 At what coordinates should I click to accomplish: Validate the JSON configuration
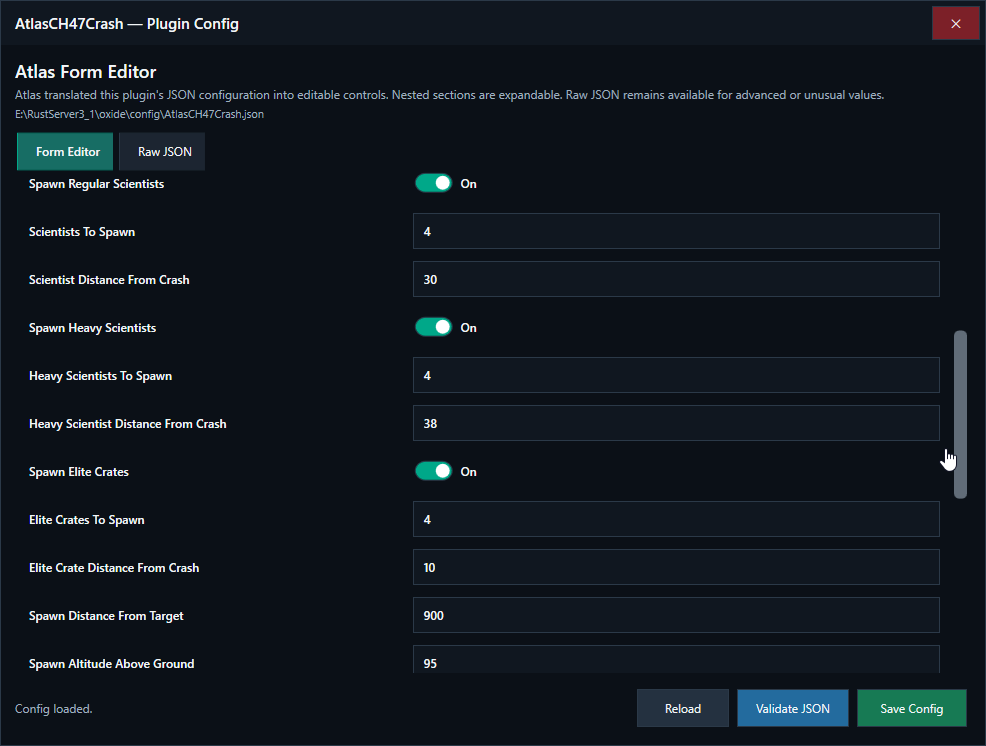[x=792, y=708]
